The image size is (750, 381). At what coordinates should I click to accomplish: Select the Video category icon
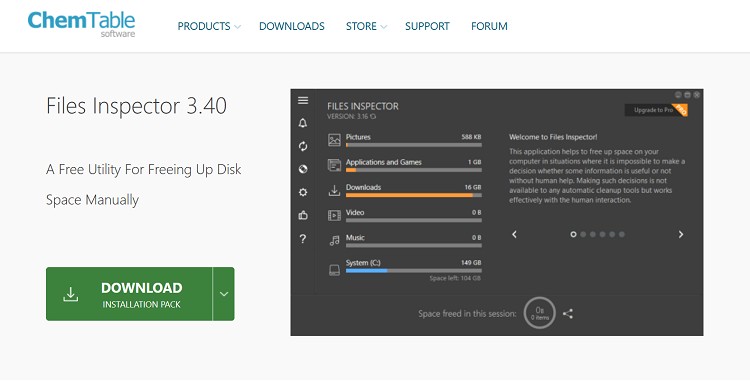(334, 216)
